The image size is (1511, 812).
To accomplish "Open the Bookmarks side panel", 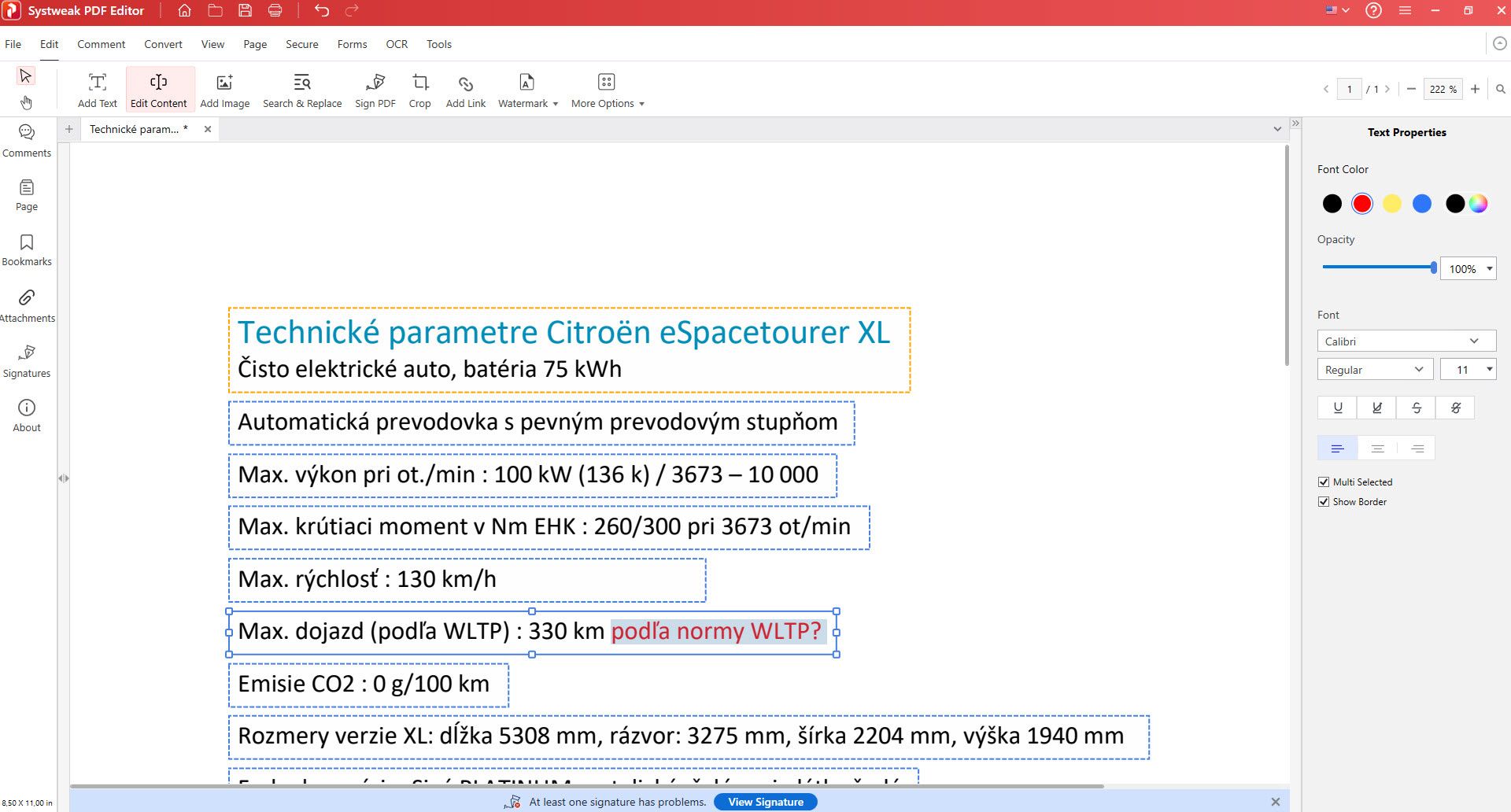I will pyautogui.click(x=27, y=249).
